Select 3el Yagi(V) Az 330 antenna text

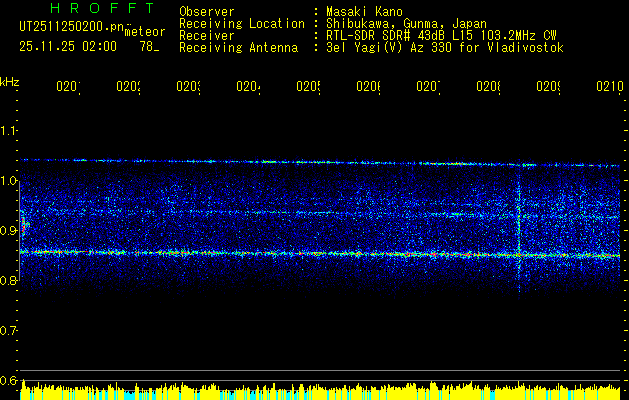click(445, 48)
